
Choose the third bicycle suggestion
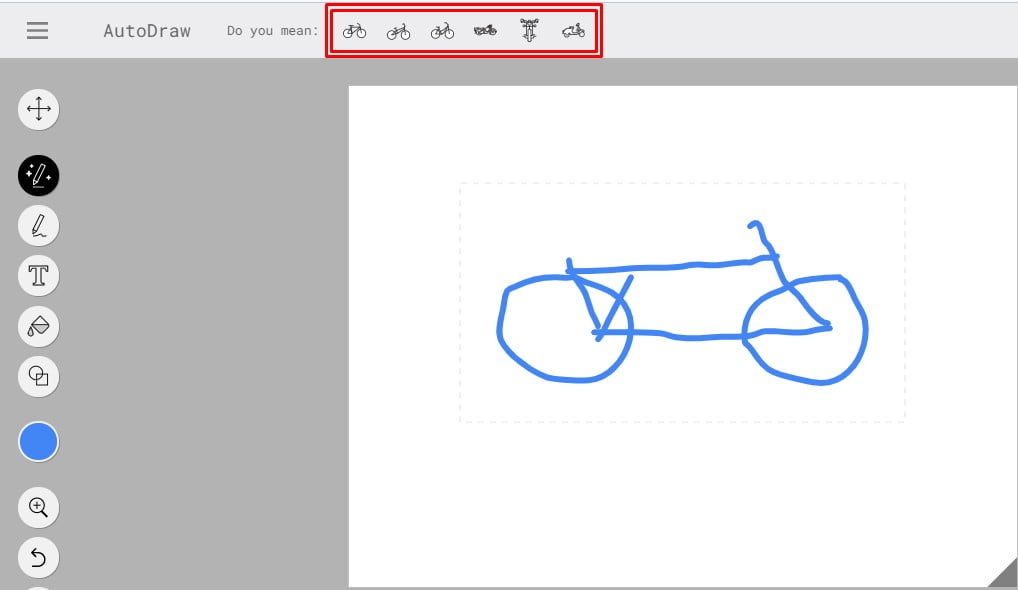pyautogui.click(x=442, y=31)
